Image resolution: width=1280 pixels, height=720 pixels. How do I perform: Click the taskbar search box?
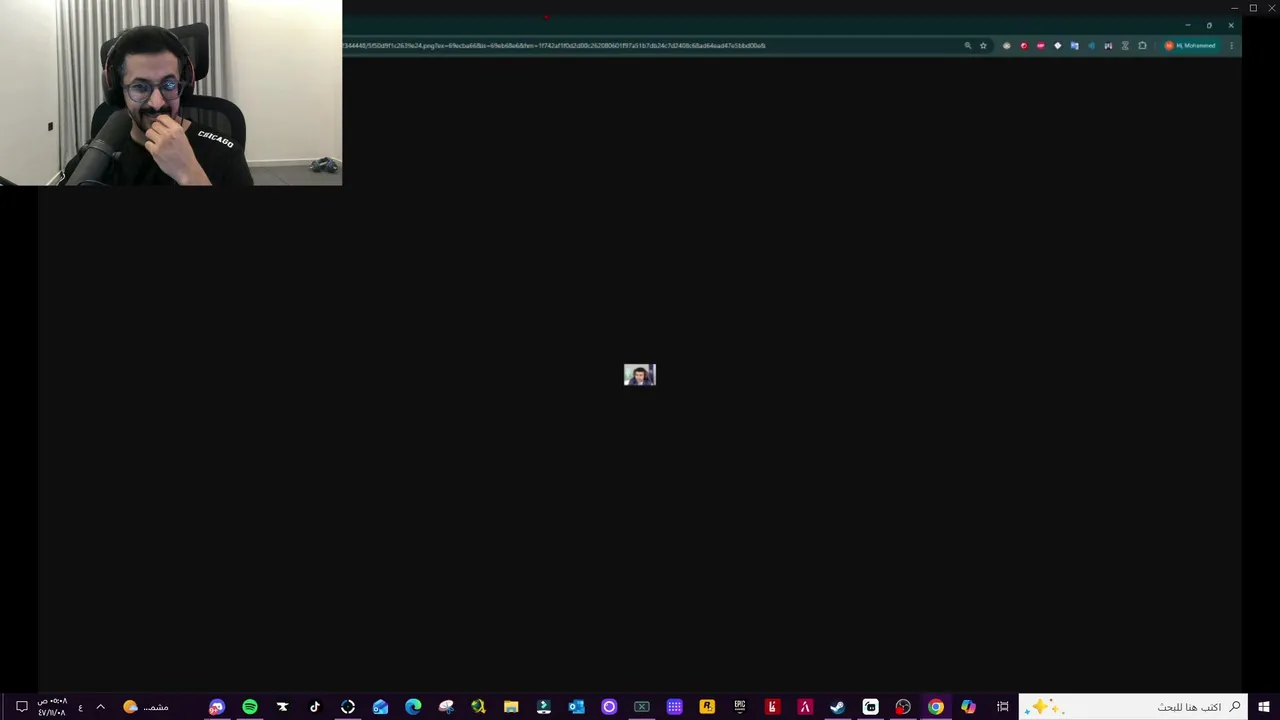click(x=1132, y=707)
